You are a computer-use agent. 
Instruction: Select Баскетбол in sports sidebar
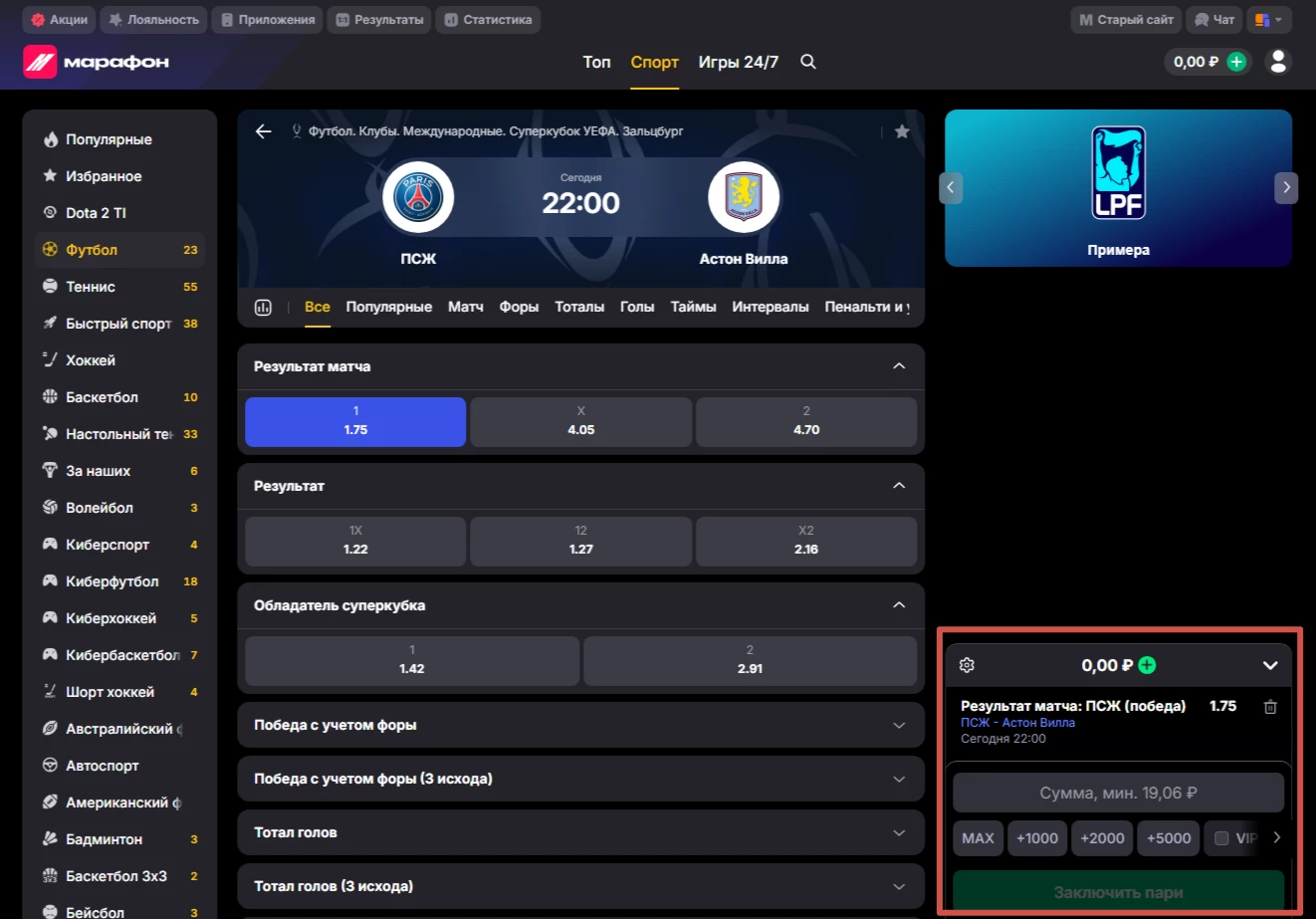119,397
